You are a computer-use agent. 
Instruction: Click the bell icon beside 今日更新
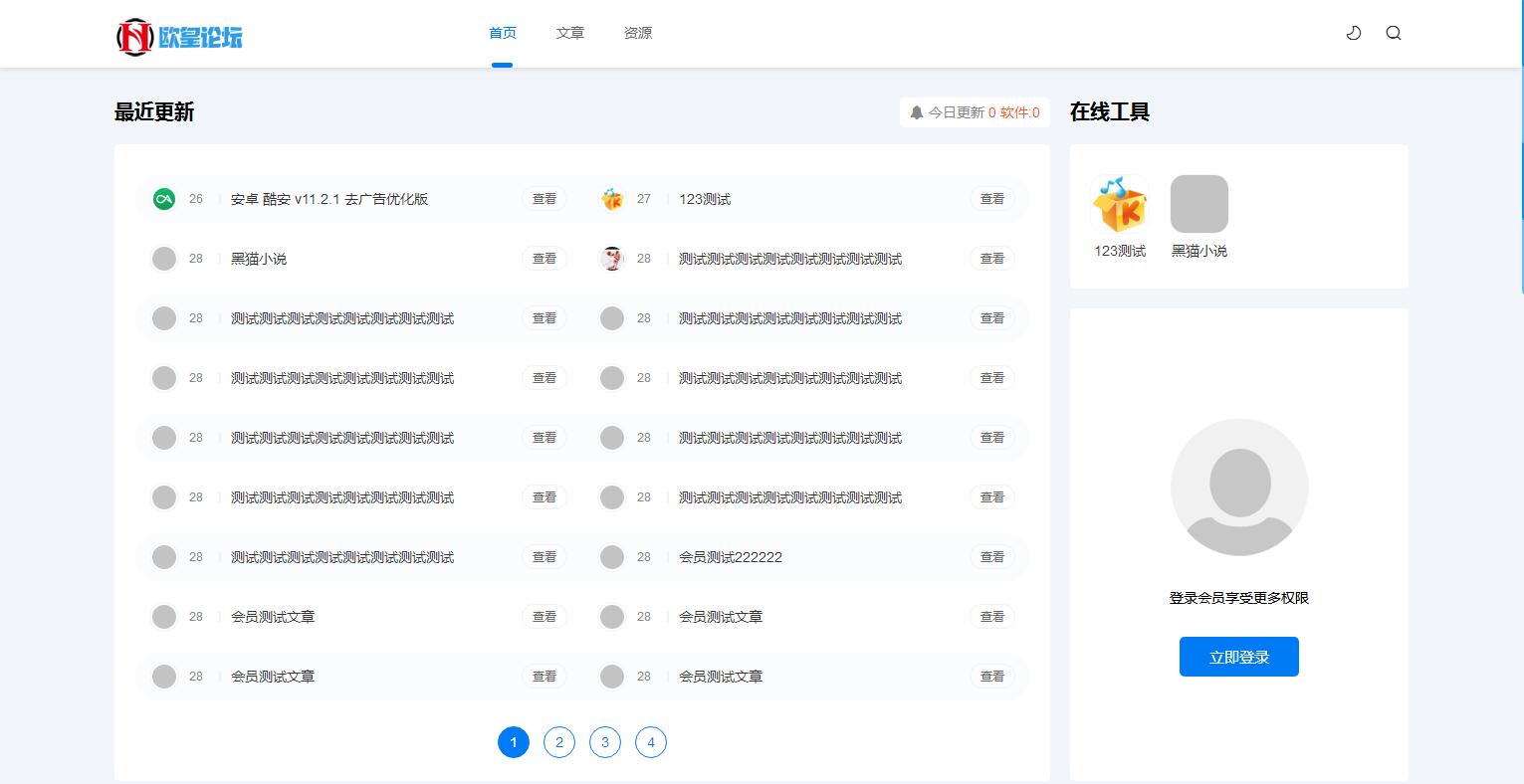click(x=917, y=112)
